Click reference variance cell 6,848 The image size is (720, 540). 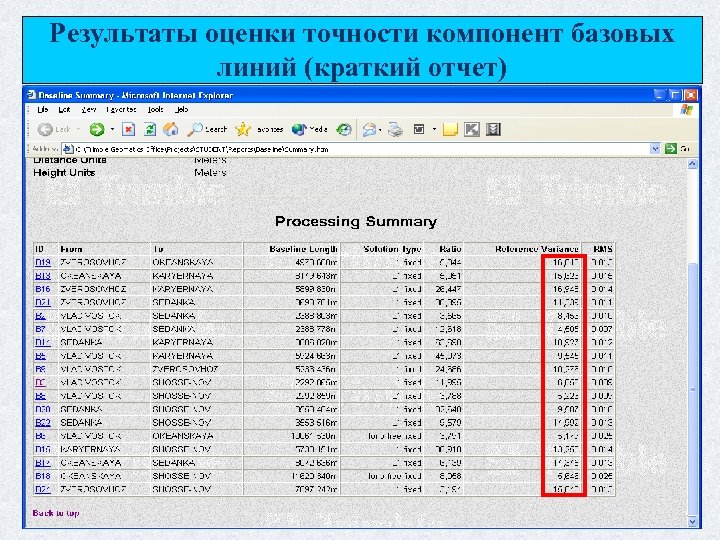tap(568, 476)
